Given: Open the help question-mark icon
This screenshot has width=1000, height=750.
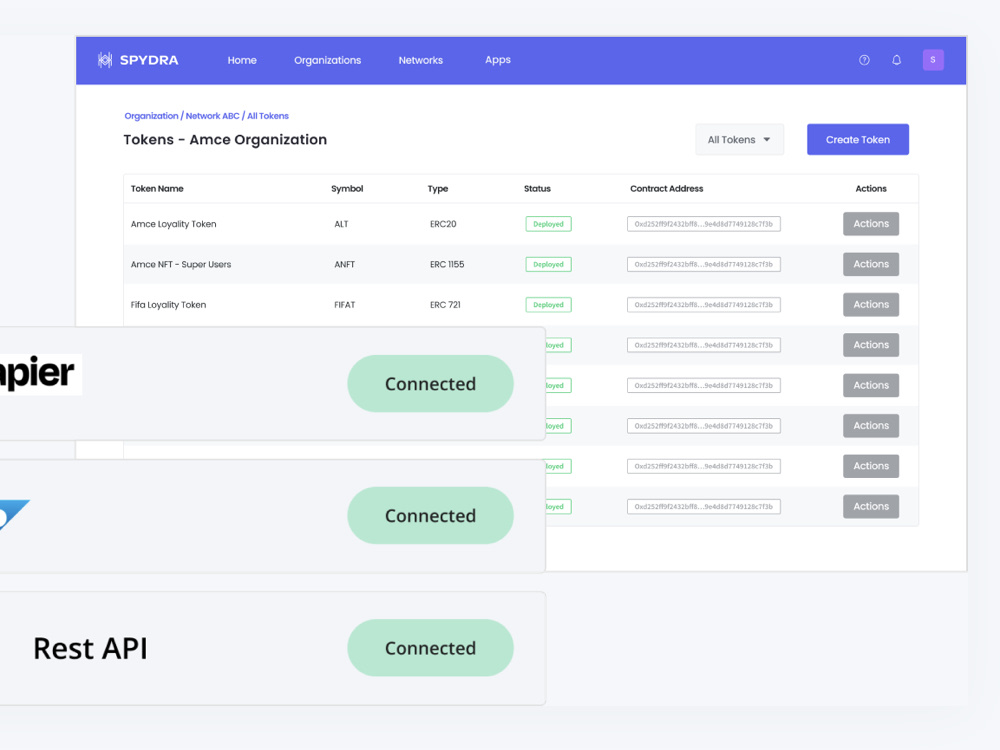Looking at the screenshot, I should [864, 60].
